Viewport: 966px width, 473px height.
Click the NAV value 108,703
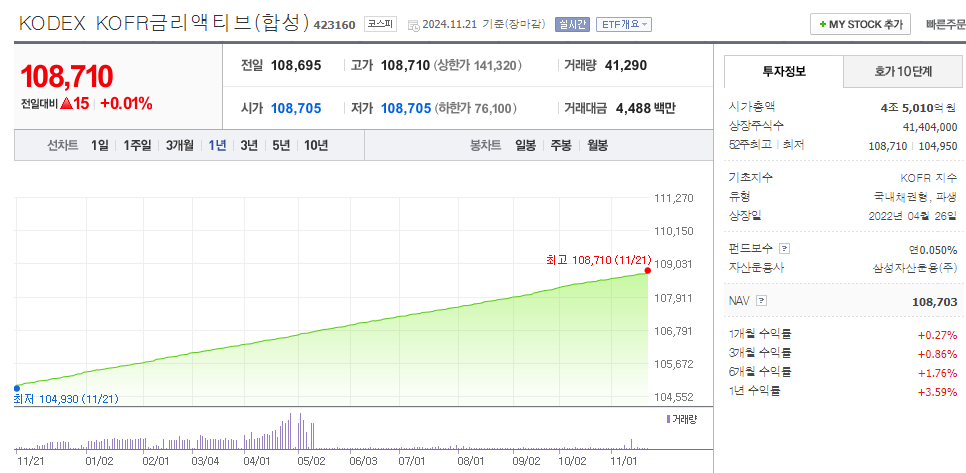click(x=935, y=302)
